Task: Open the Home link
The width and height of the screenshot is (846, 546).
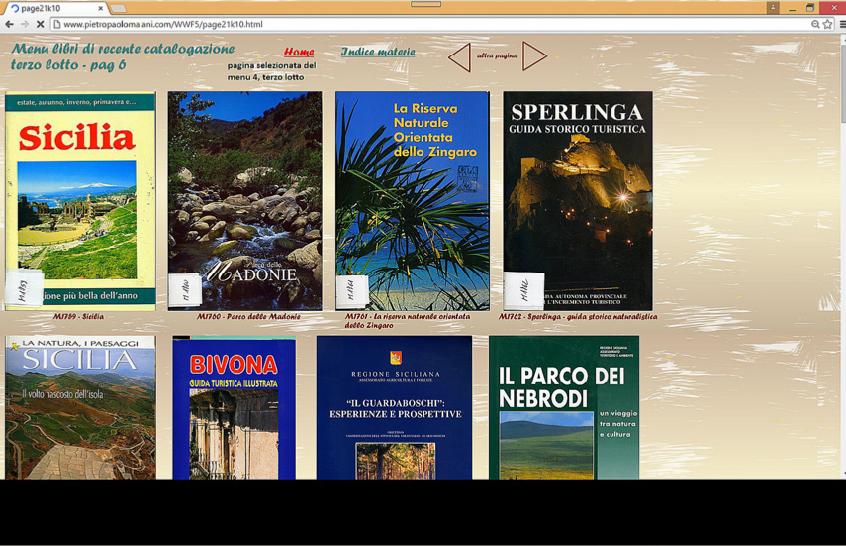Action: pyautogui.click(x=299, y=52)
